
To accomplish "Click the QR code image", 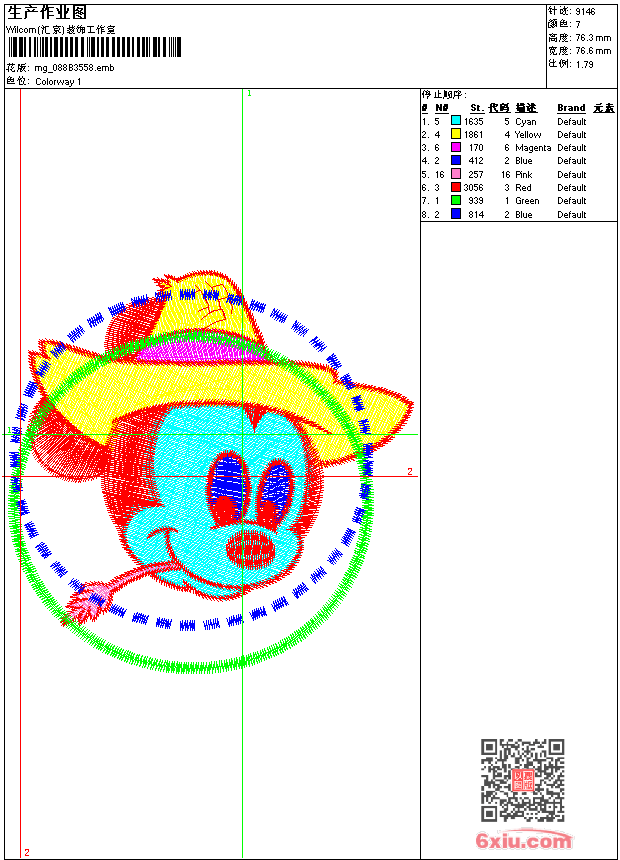I will (522, 780).
